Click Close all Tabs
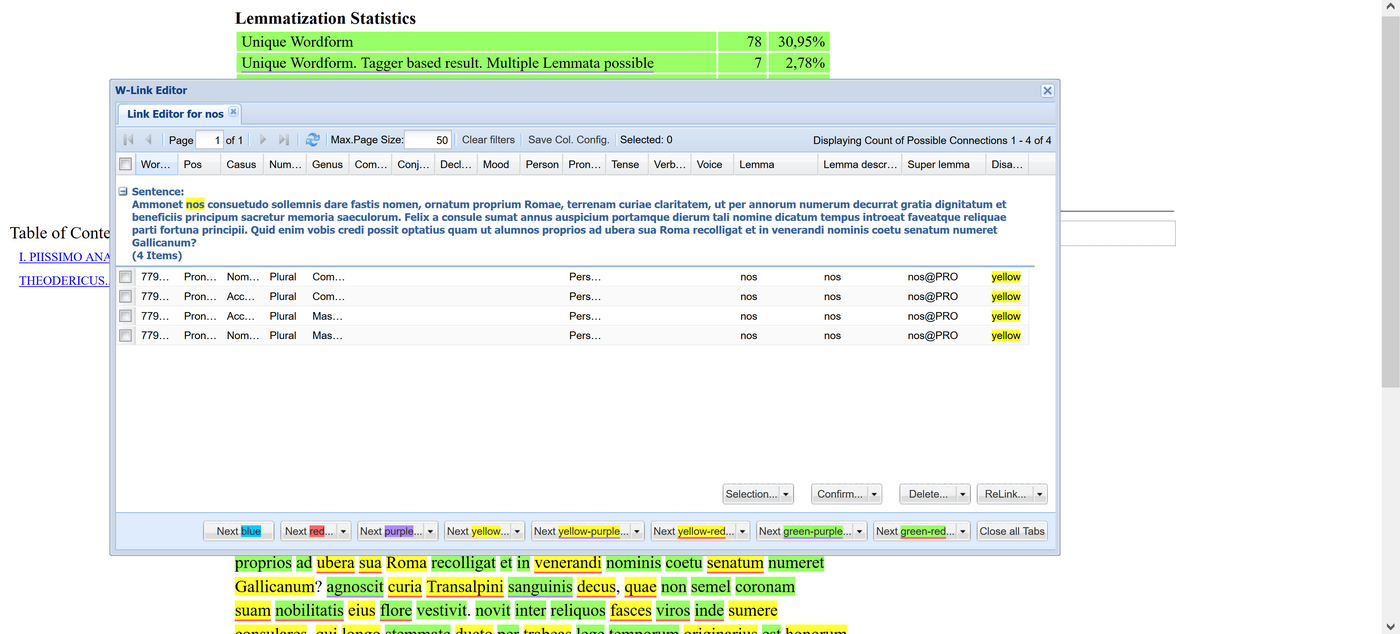 pos(1012,532)
